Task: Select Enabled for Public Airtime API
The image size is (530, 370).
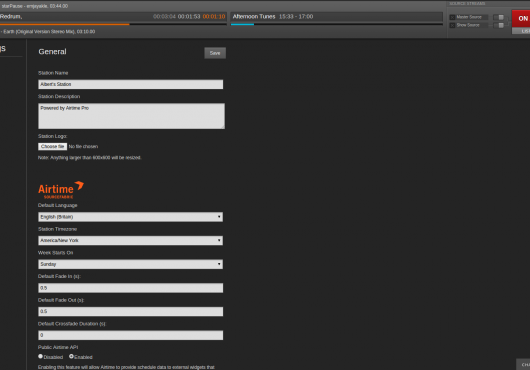Action: [71, 356]
